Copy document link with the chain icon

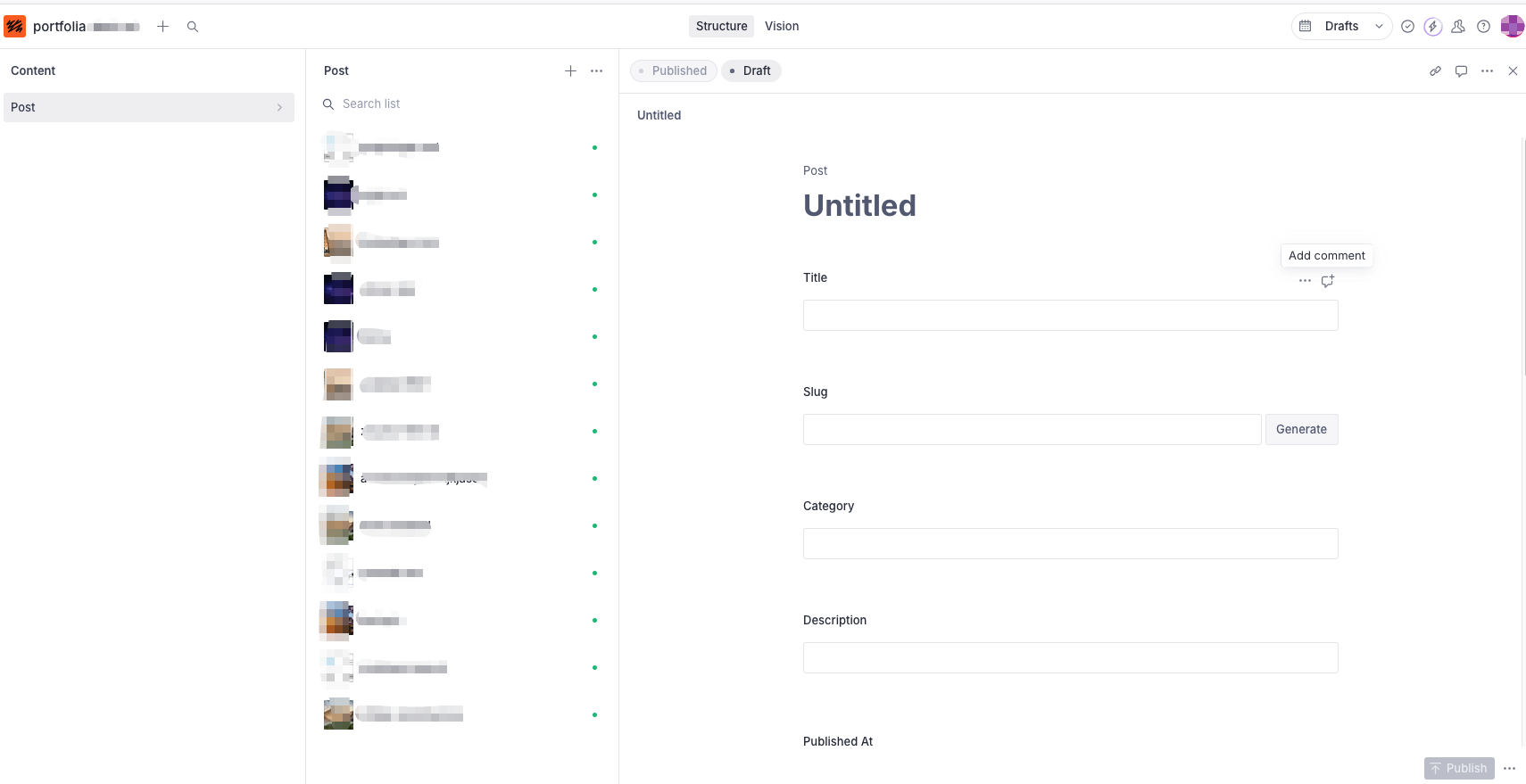1435,71
